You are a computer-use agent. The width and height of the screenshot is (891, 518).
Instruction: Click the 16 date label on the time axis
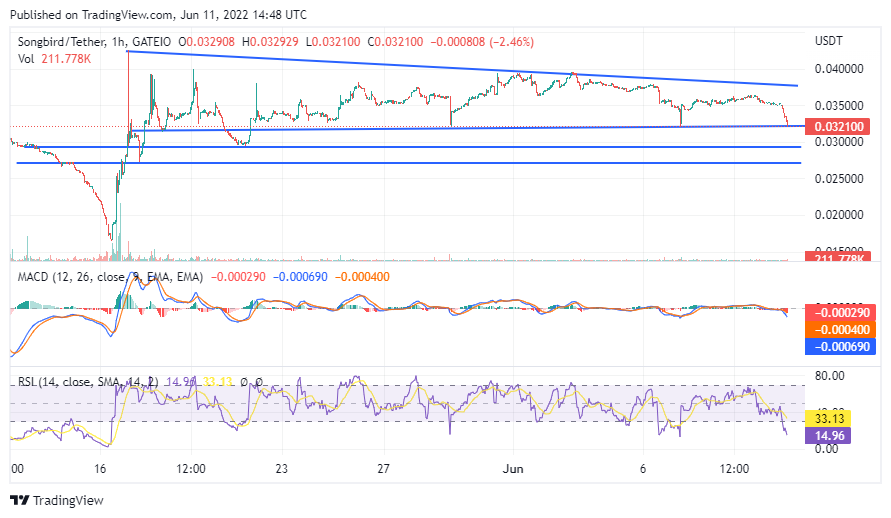point(100,469)
